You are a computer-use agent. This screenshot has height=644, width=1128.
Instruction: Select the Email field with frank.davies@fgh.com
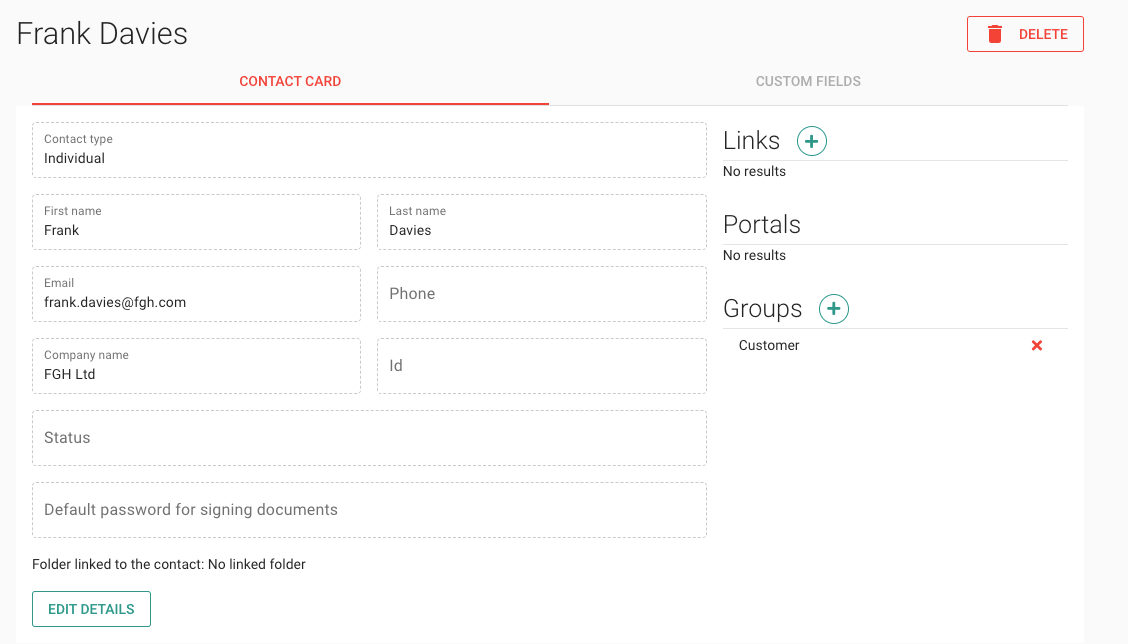coord(196,294)
